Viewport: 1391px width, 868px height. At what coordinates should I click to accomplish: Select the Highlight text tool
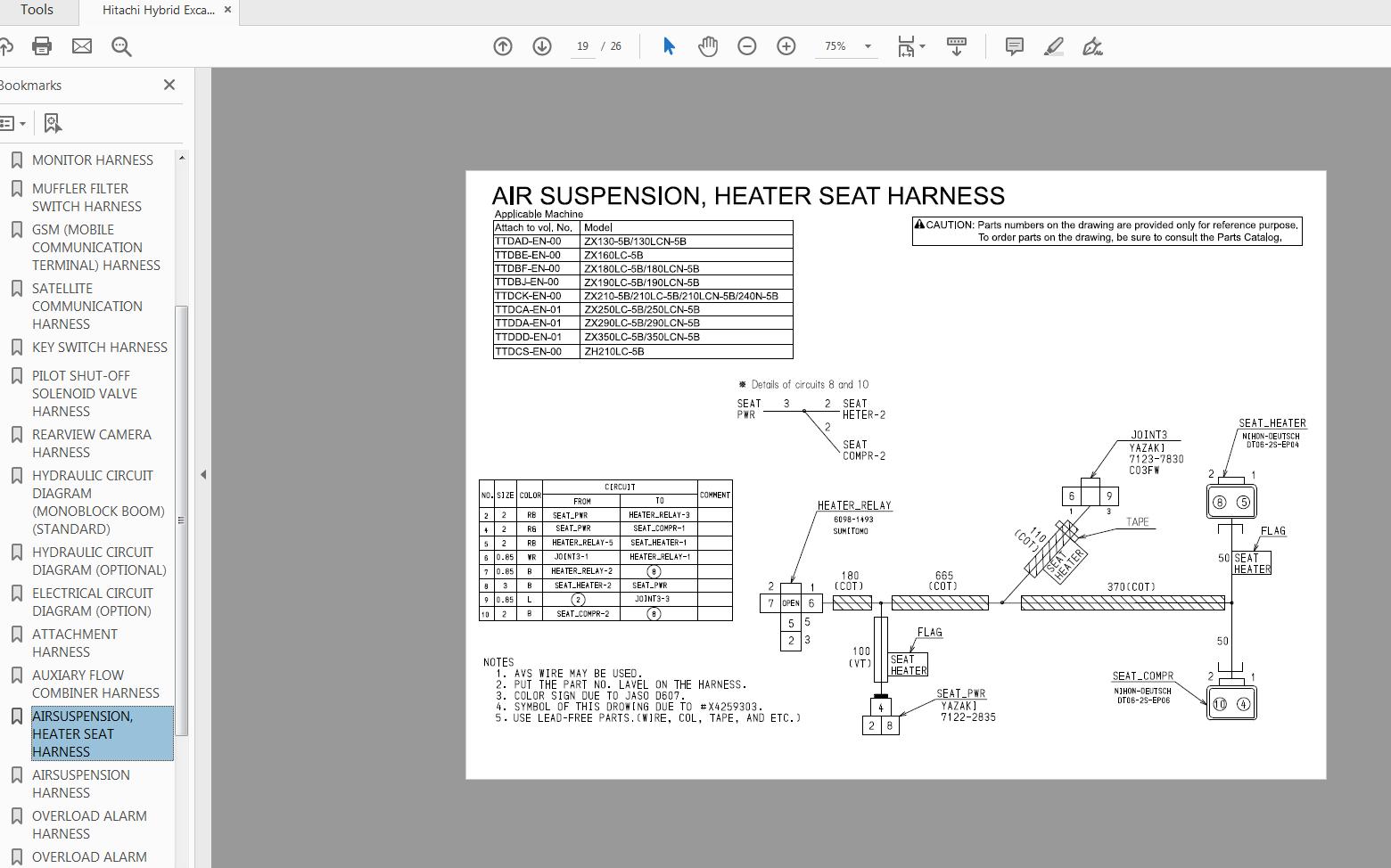pos(1053,45)
